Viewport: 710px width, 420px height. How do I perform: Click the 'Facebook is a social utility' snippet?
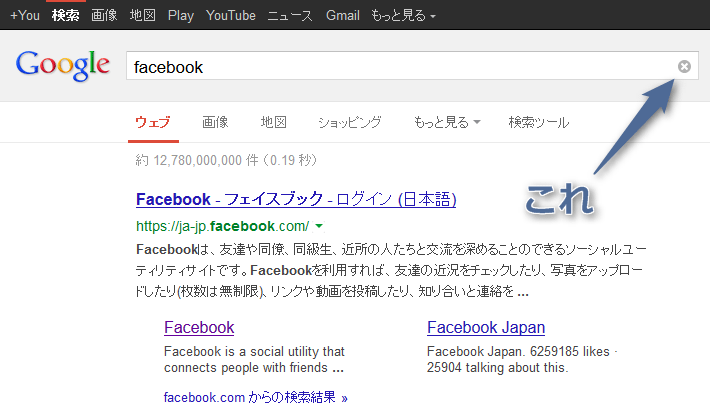tap(254, 359)
